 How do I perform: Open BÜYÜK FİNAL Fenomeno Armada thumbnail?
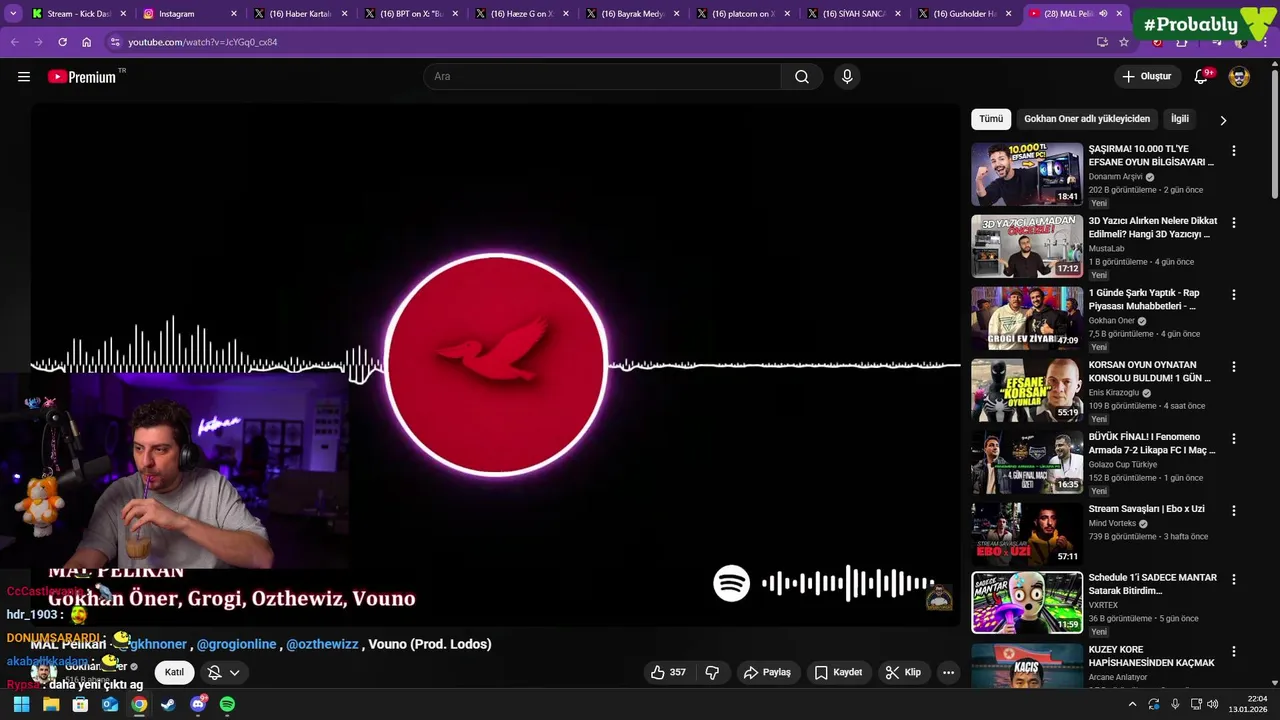pyautogui.click(x=1027, y=462)
